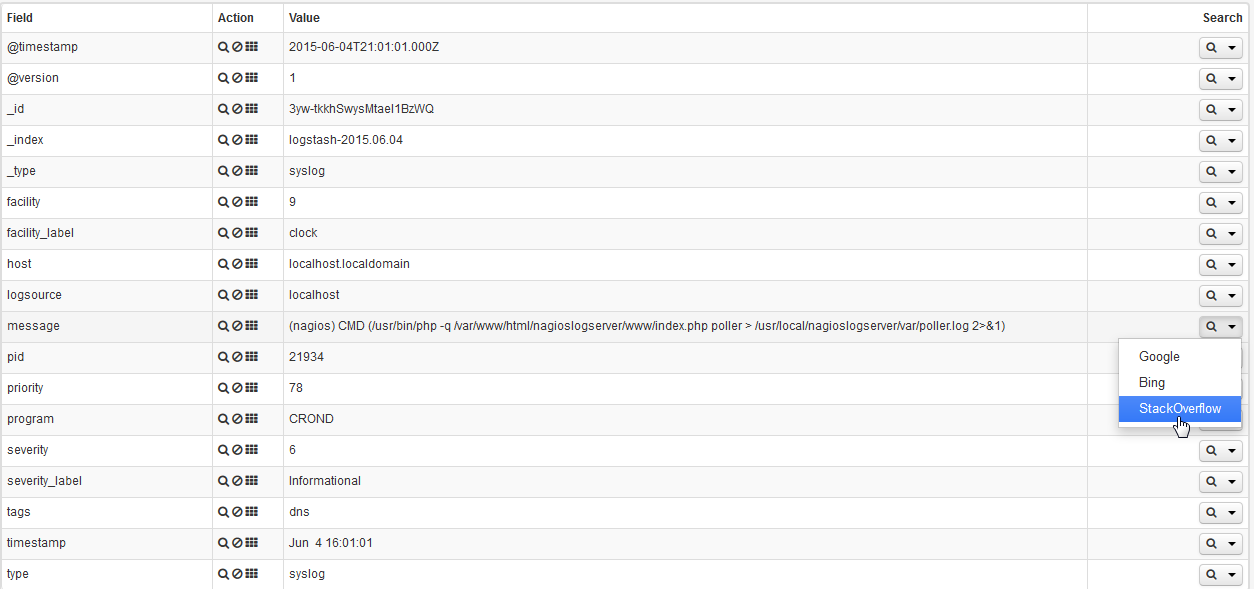
Task: Click the exclude icon in severity_label row
Action: [238, 481]
